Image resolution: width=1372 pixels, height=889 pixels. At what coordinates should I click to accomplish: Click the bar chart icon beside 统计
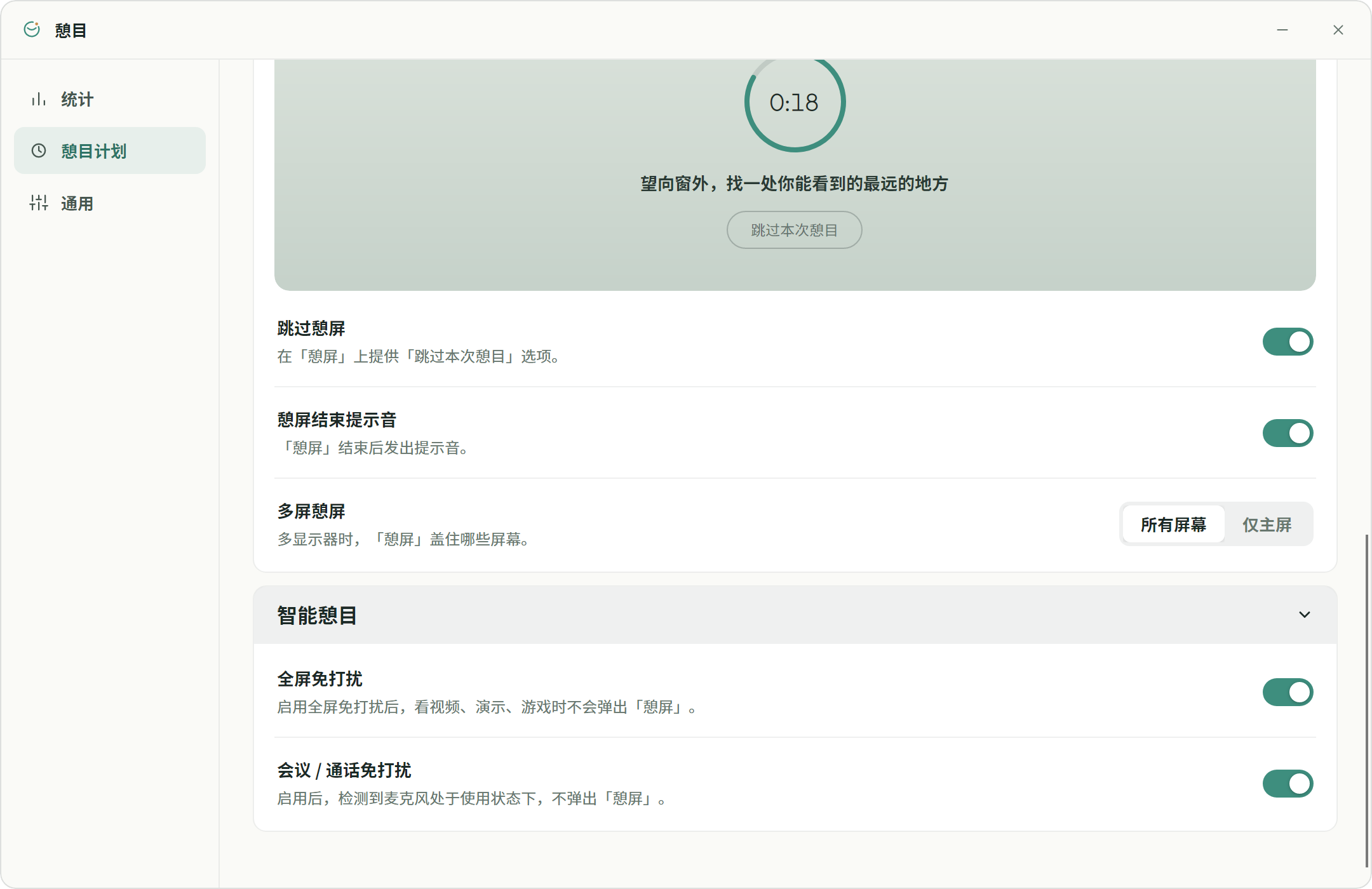click(39, 99)
